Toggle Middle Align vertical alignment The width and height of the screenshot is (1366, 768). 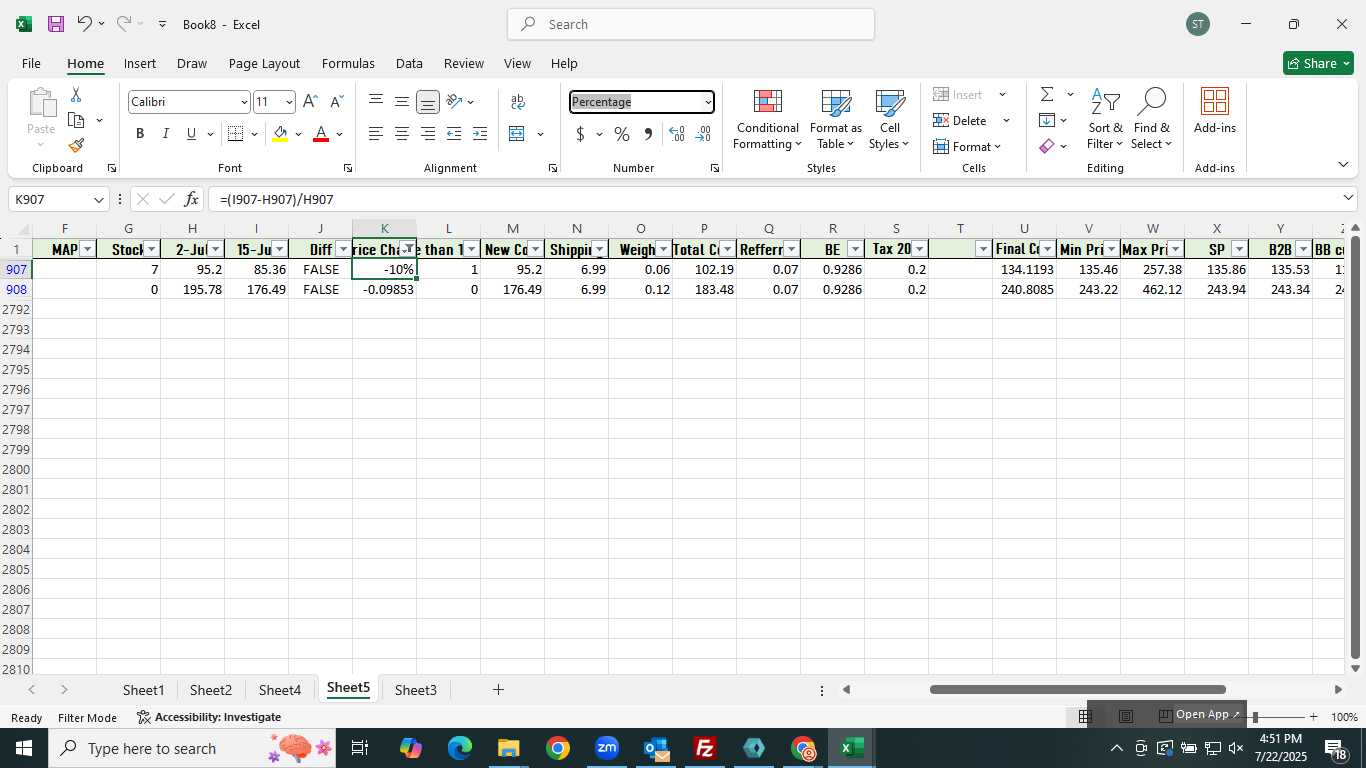402,102
